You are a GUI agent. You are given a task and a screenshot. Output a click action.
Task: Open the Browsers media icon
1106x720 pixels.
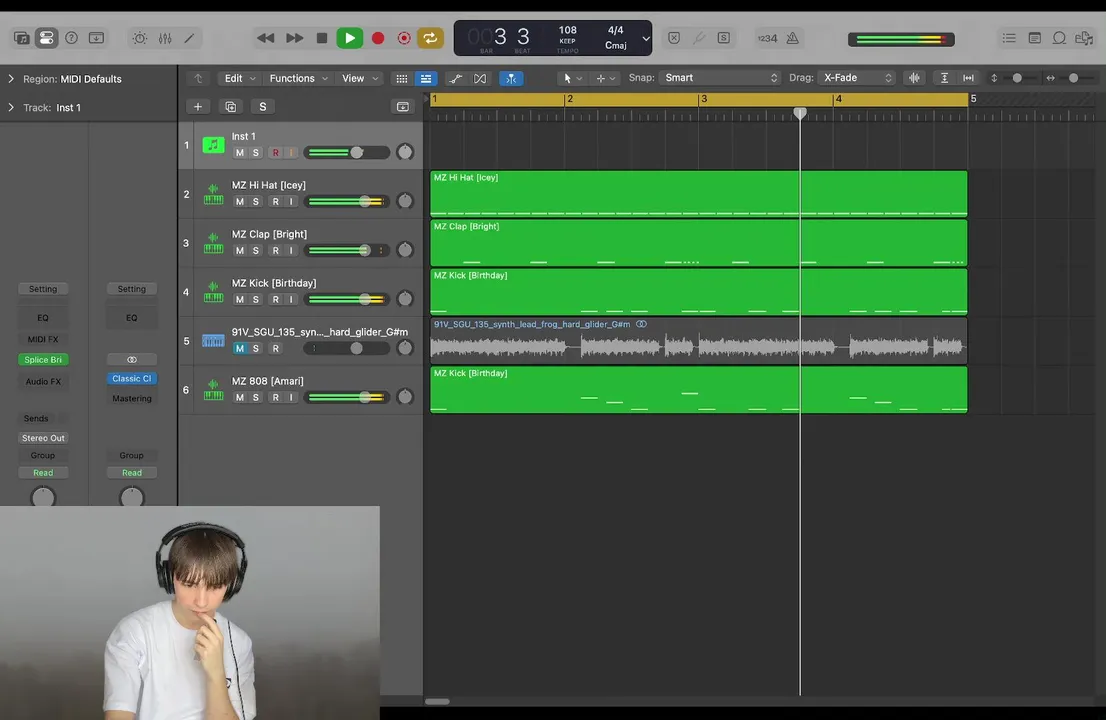(x=1084, y=38)
